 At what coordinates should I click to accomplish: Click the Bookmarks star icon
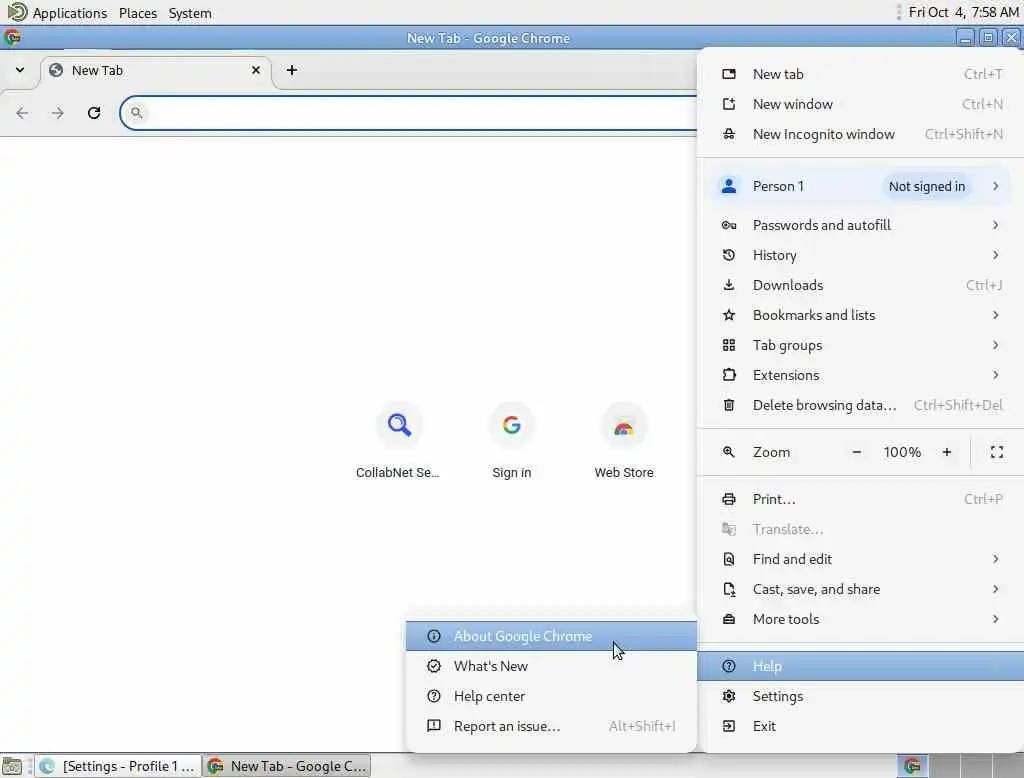tap(729, 315)
